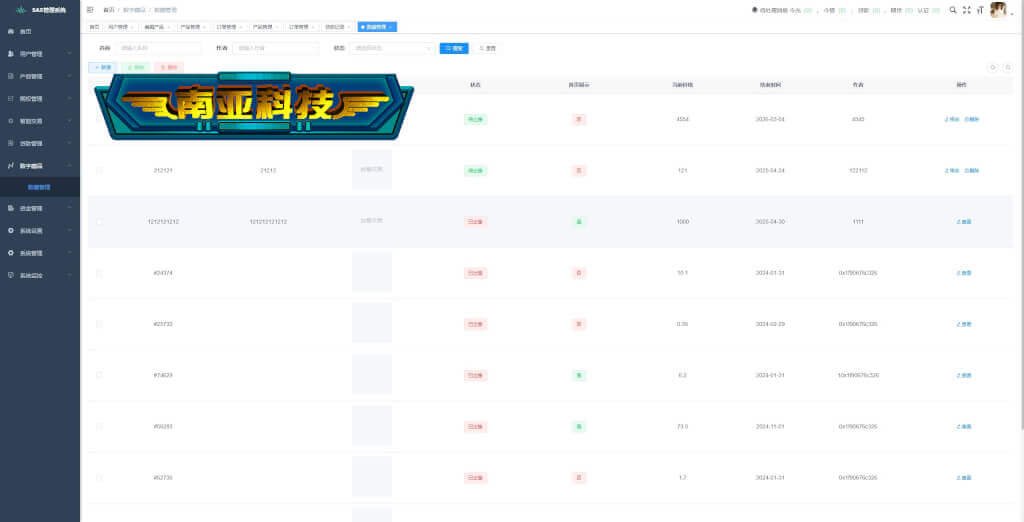The width and height of the screenshot is (1024, 522).
Task: Focus the first name input field
Action: click(x=159, y=48)
